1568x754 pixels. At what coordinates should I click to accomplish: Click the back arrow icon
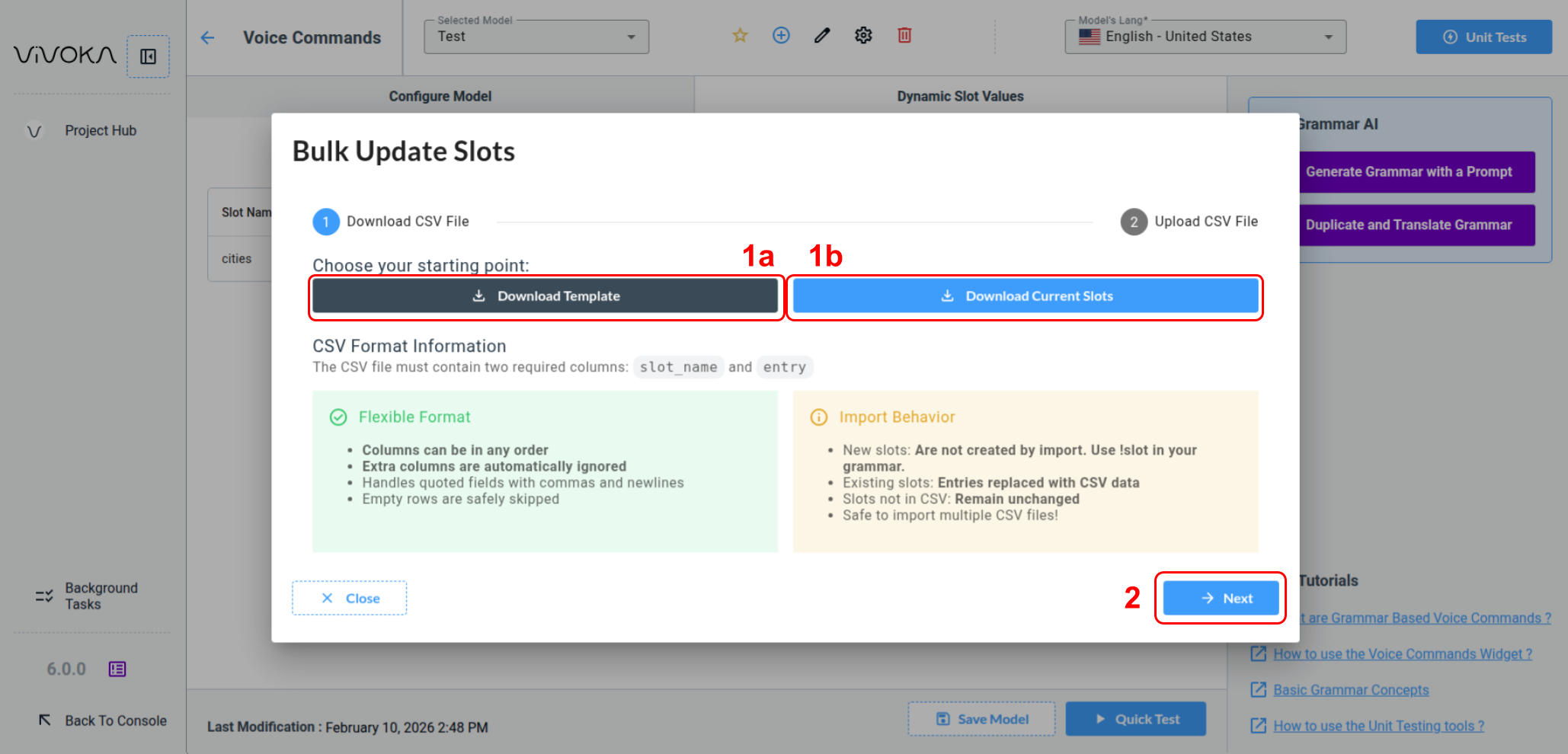(207, 38)
